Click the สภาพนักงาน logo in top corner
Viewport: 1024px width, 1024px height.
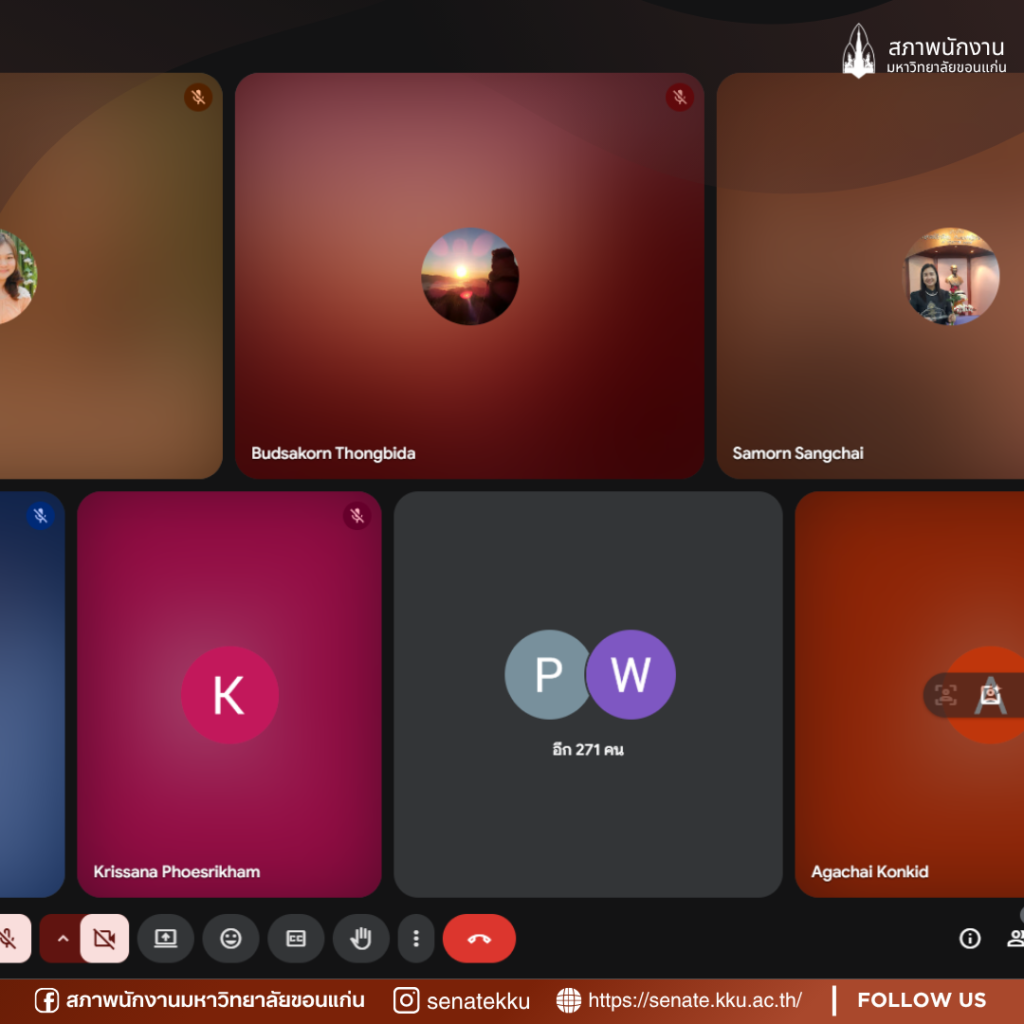pos(923,51)
